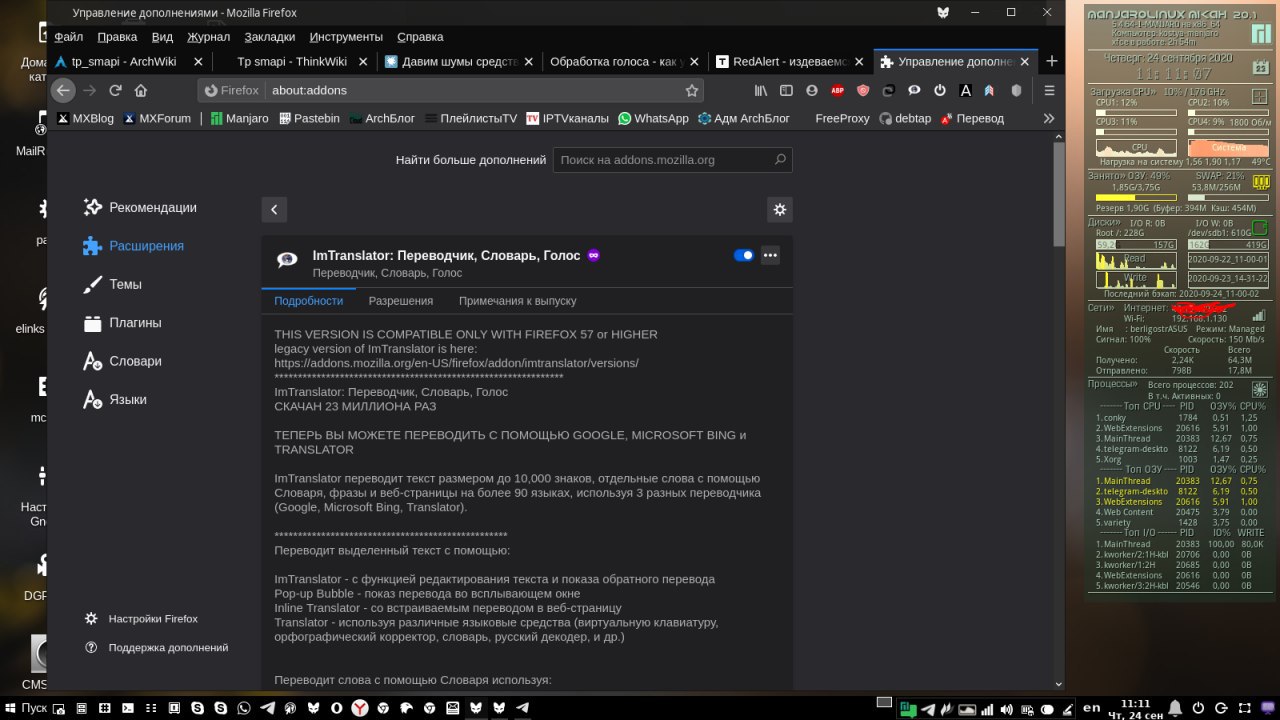
Task: Open the Журнал menu
Action: (209, 37)
